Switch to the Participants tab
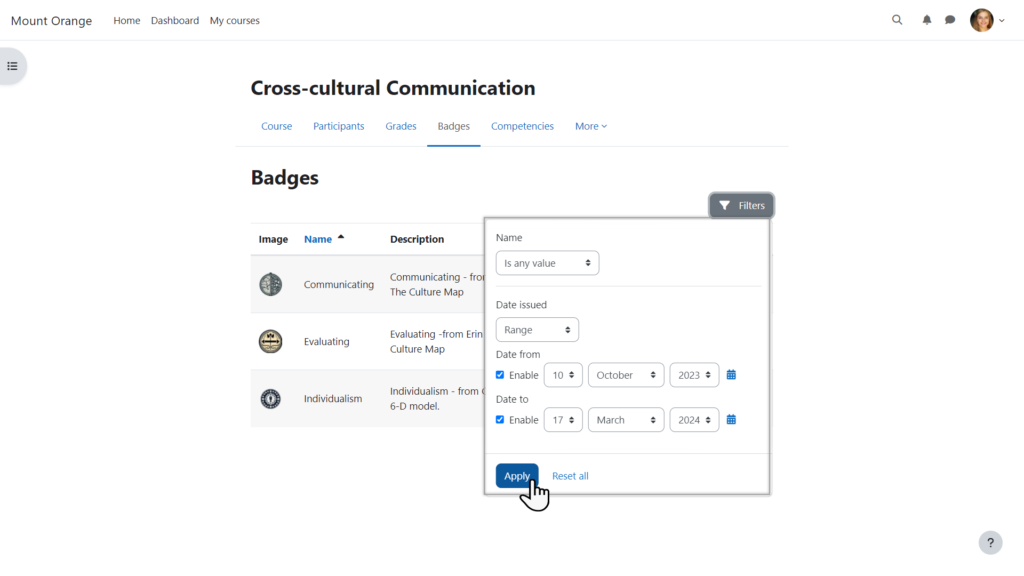 (338, 126)
